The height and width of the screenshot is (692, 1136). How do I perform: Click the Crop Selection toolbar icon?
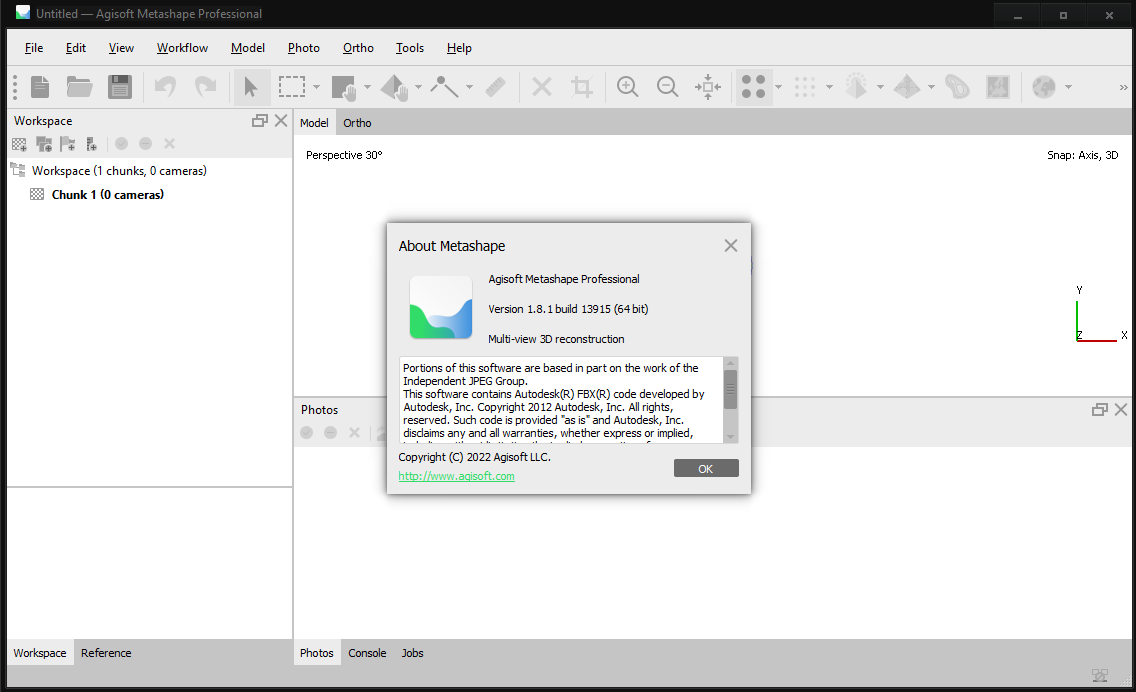pyautogui.click(x=582, y=87)
